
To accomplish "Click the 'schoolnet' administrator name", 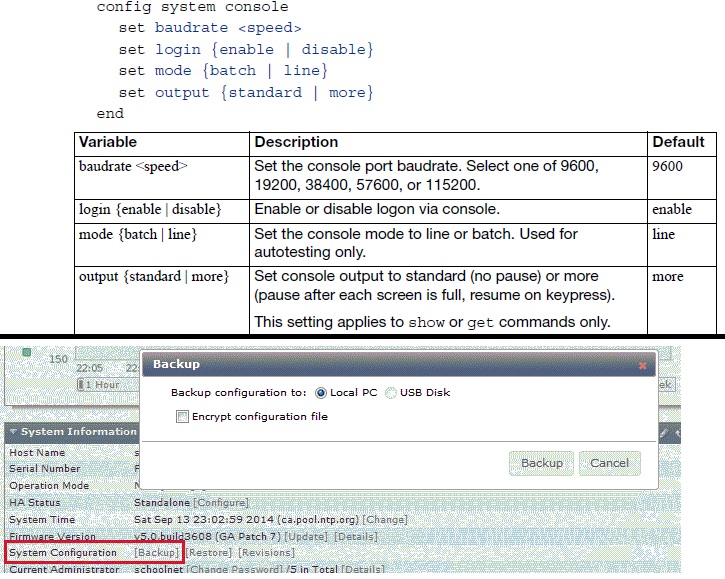I will (159, 569).
